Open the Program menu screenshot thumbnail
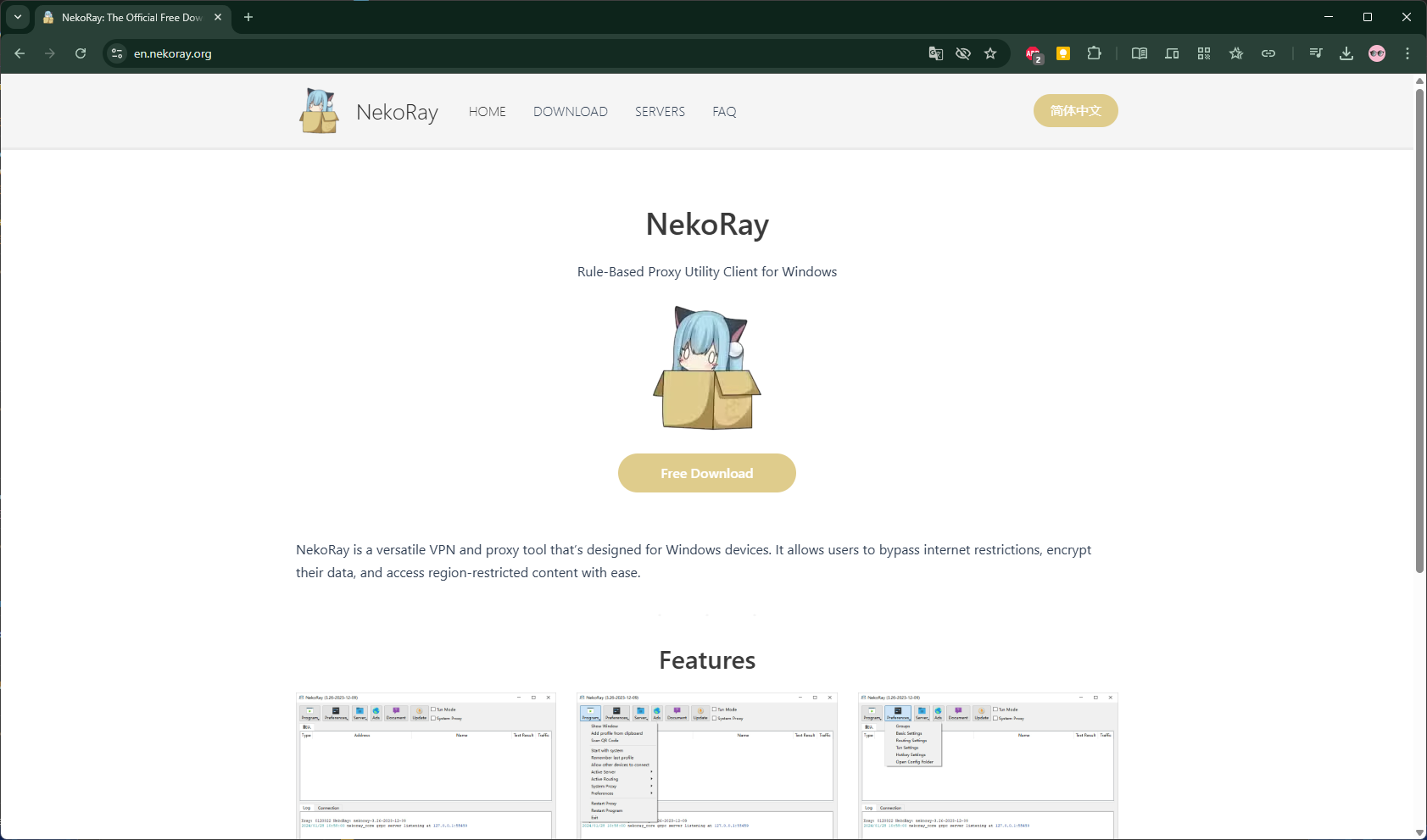This screenshot has height=840, width=1427. (x=707, y=766)
